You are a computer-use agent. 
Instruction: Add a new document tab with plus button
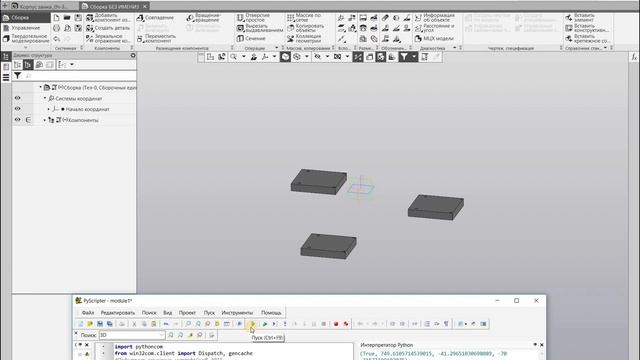[x=5, y=6]
